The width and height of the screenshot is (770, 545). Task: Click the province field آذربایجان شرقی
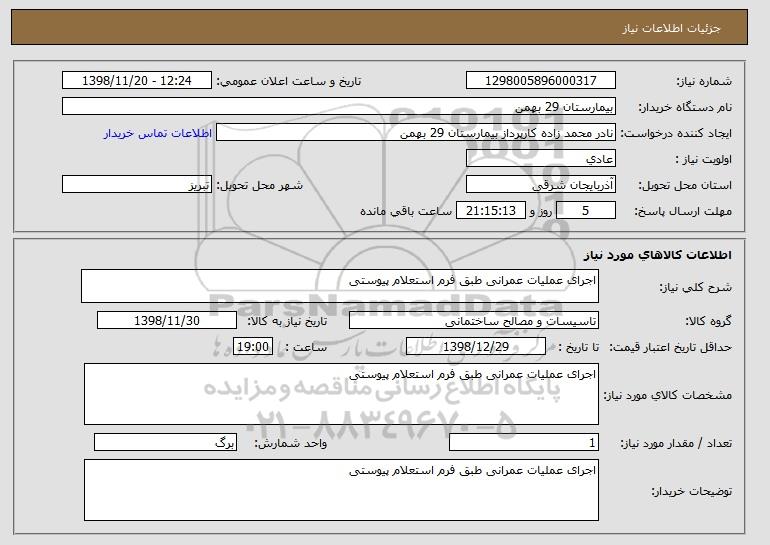coord(541,185)
